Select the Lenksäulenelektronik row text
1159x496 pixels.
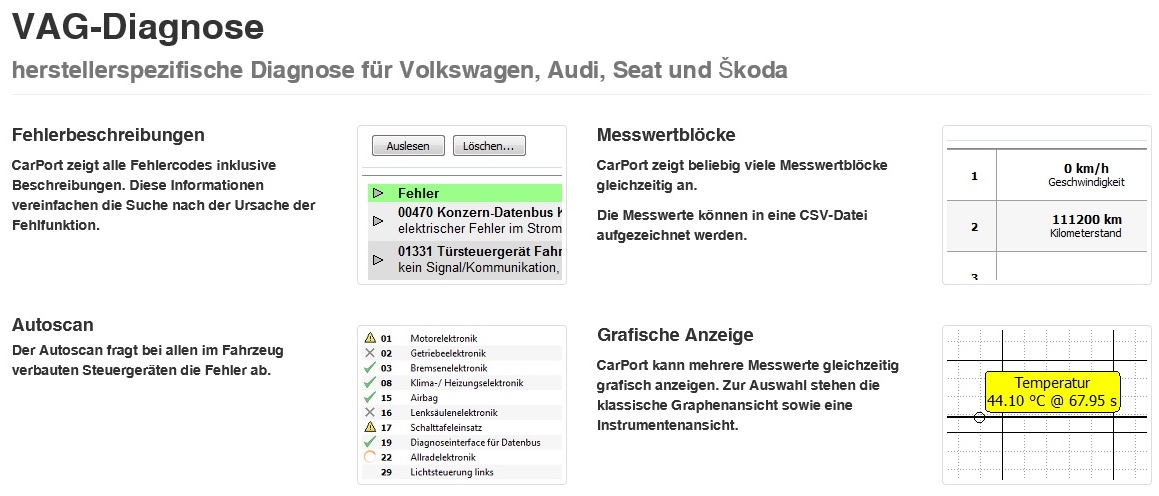coord(454,412)
